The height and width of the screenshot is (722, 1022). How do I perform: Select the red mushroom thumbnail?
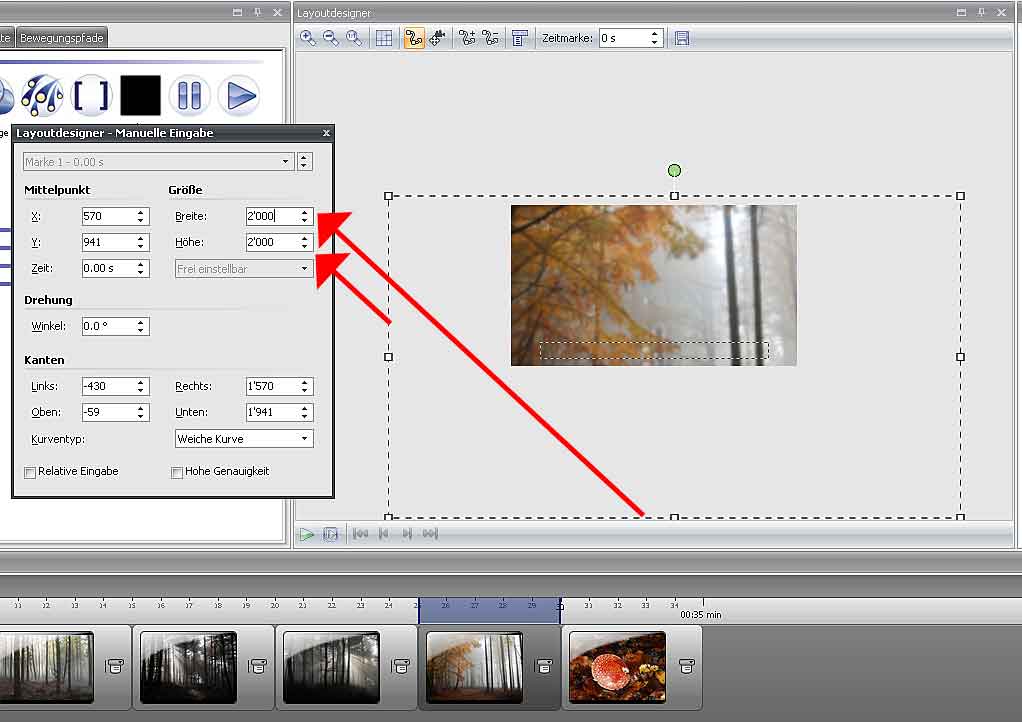pos(617,667)
